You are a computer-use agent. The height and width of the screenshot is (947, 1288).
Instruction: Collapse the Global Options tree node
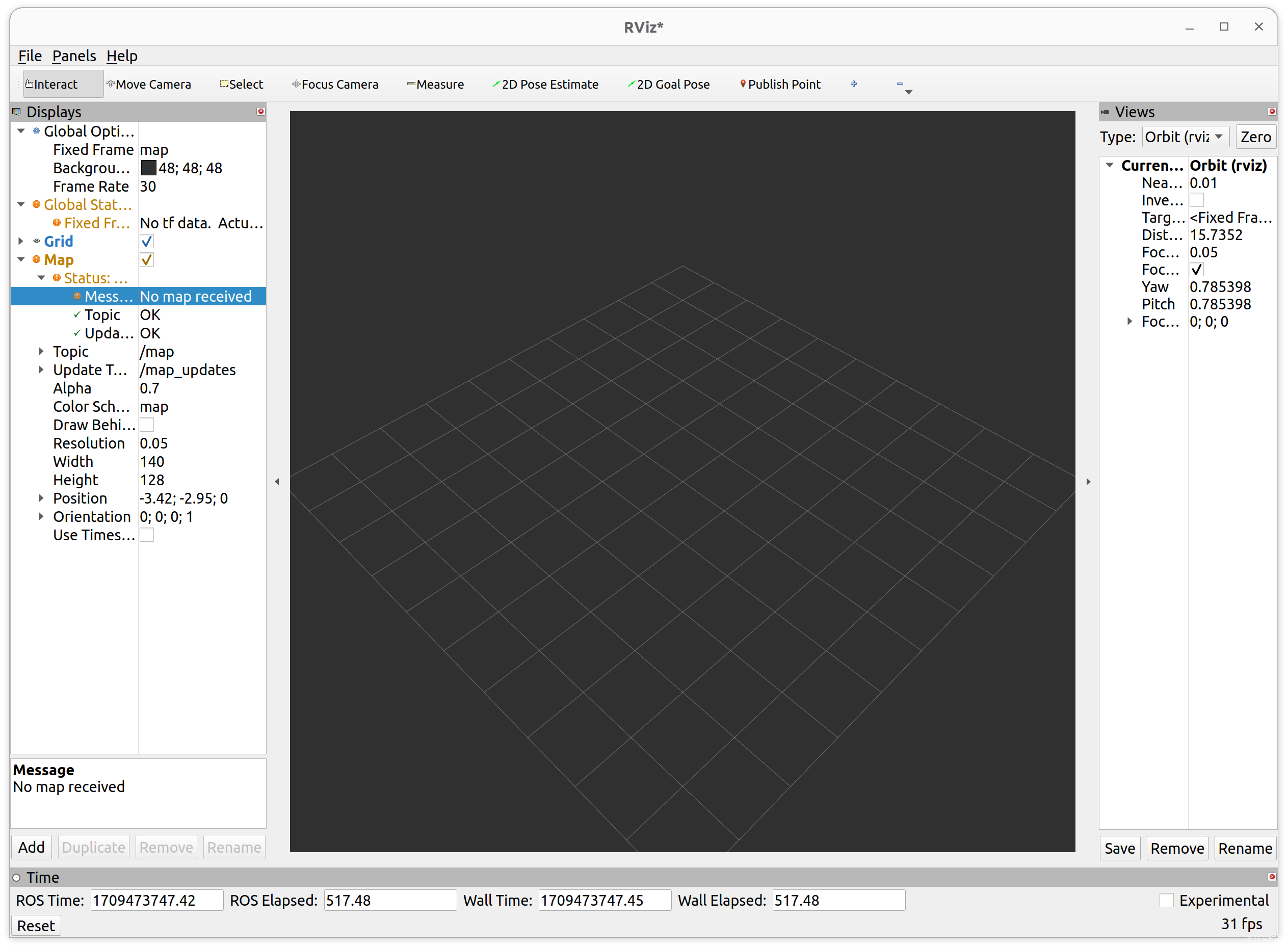click(21, 130)
